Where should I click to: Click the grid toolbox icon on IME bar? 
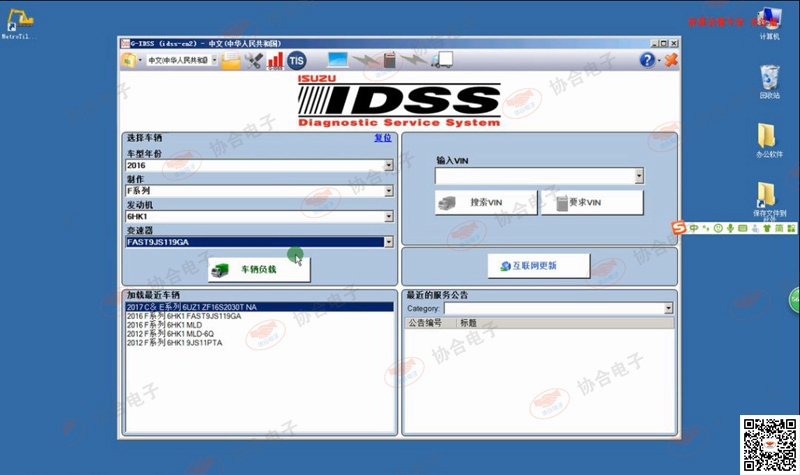point(791,228)
